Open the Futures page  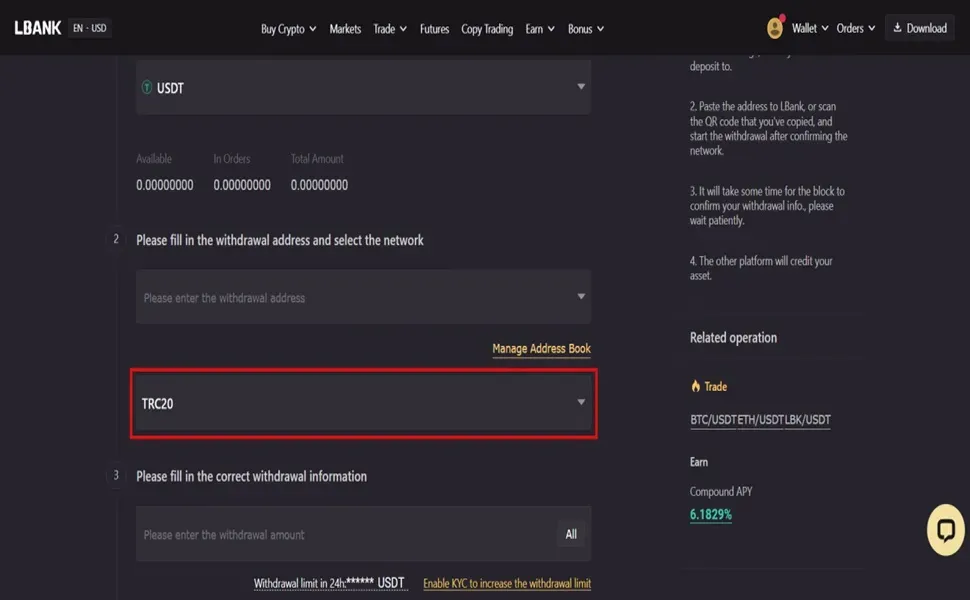pos(434,29)
